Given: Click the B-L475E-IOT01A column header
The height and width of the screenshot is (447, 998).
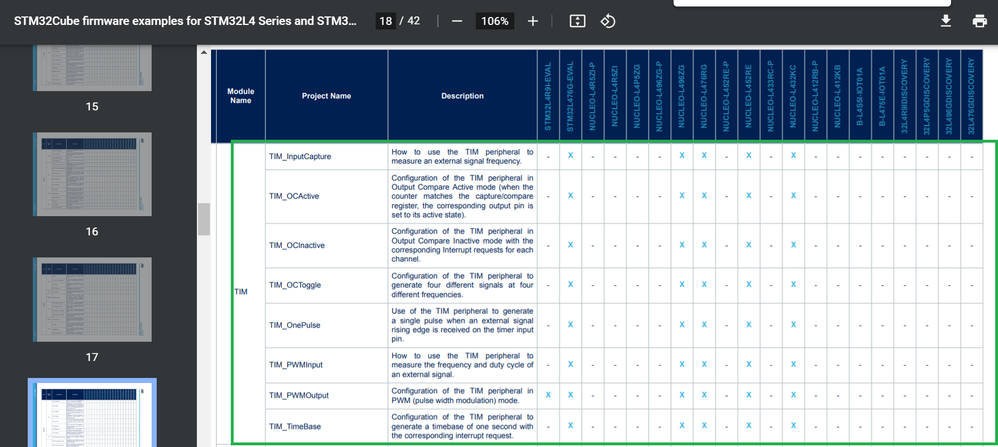Looking at the screenshot, I should [882, 96].
